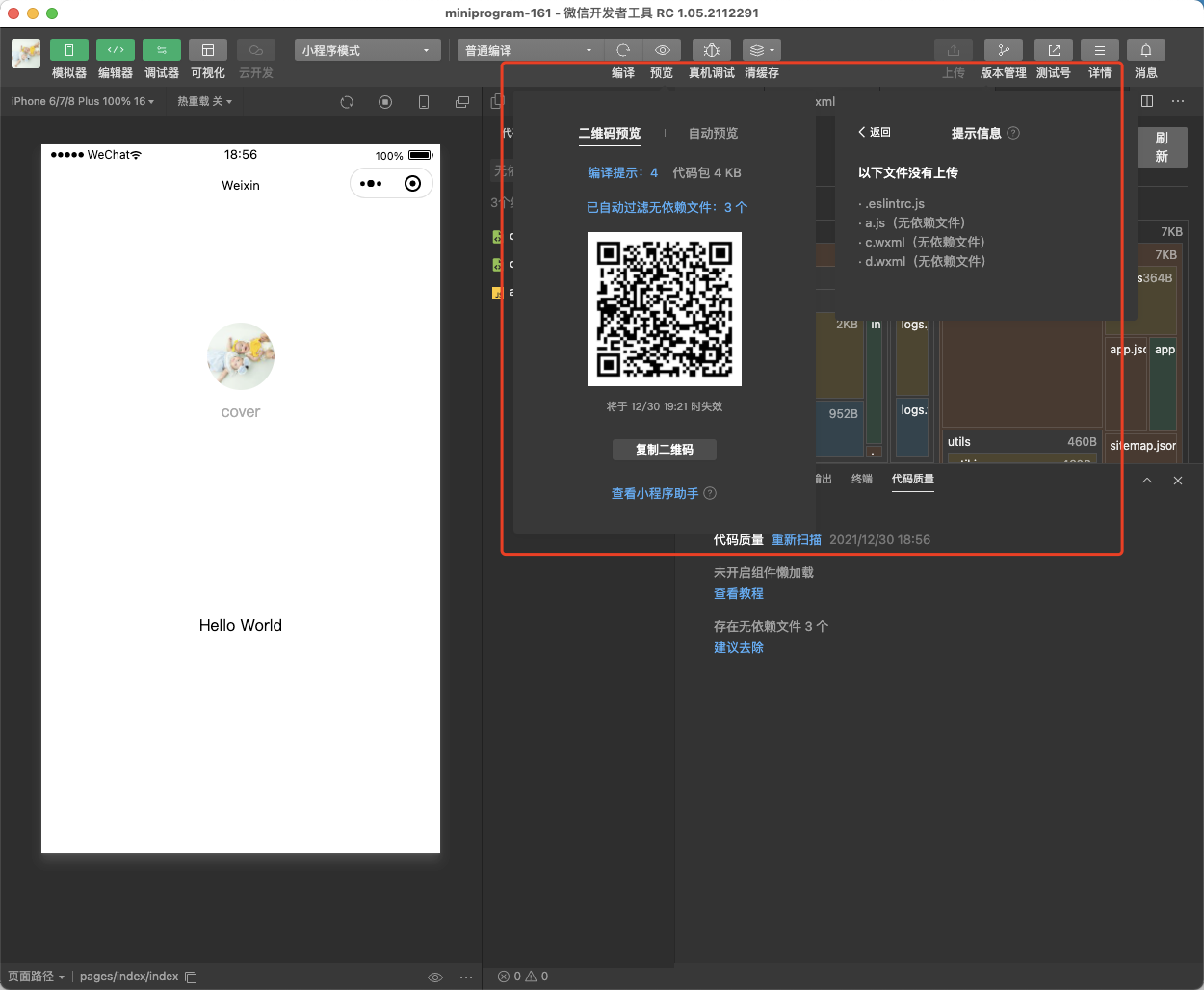1204x990 pixels.
Task: Toggle the 模拟器 simulator panel button
Action: [x=69, y=50]
